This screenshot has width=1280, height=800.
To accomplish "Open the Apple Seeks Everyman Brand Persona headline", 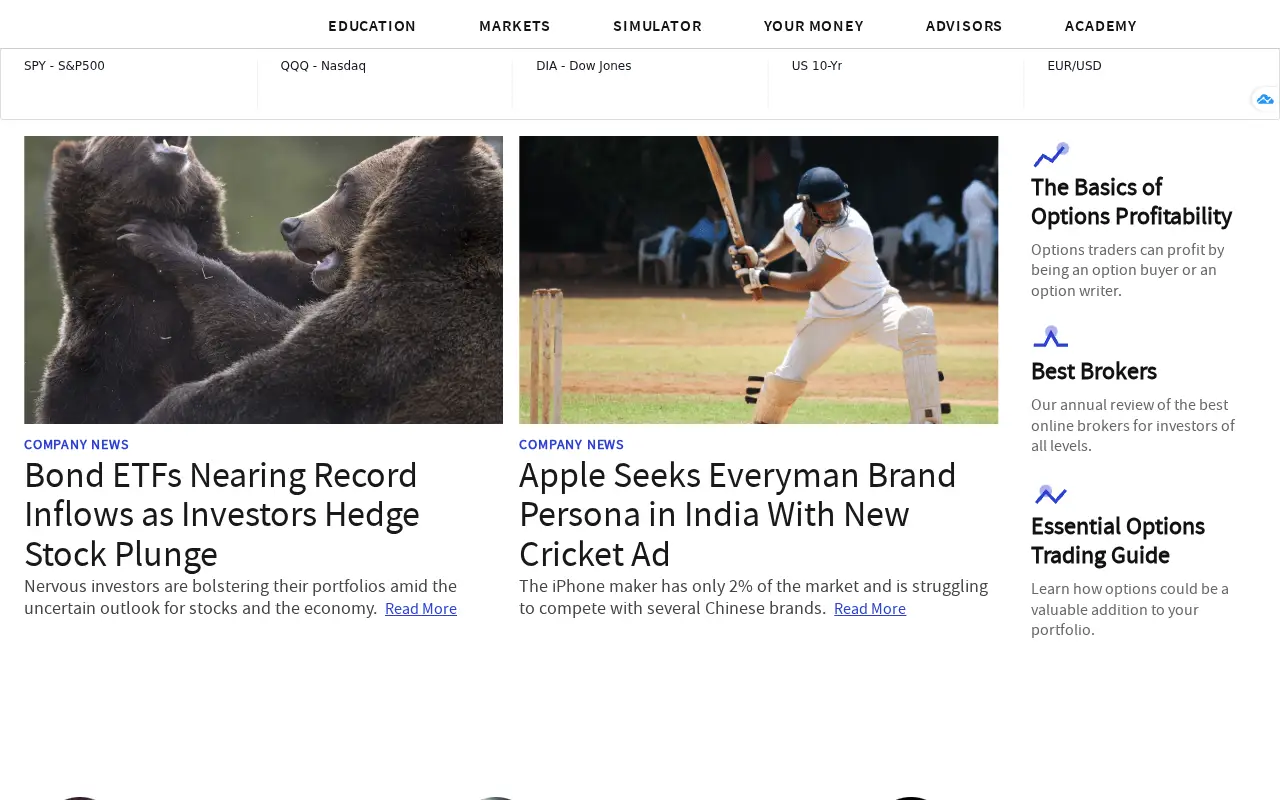I will [738, 514].
